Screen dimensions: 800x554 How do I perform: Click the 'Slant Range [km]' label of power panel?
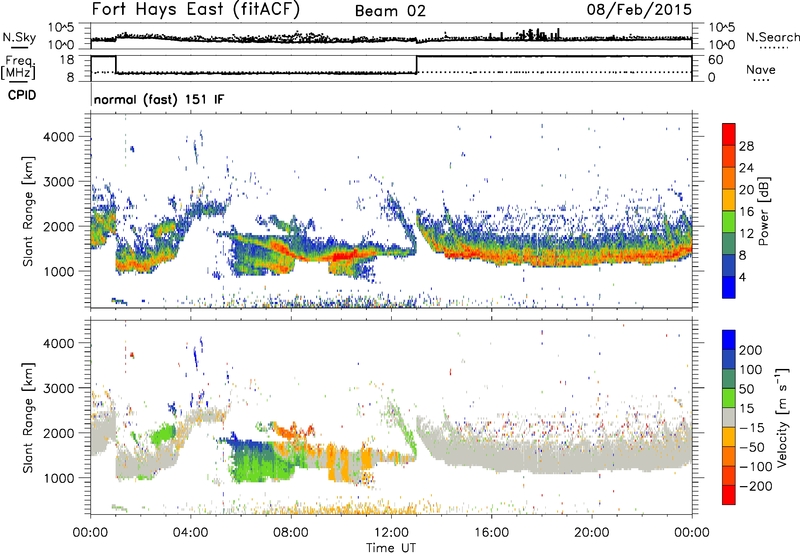point(28,211)
